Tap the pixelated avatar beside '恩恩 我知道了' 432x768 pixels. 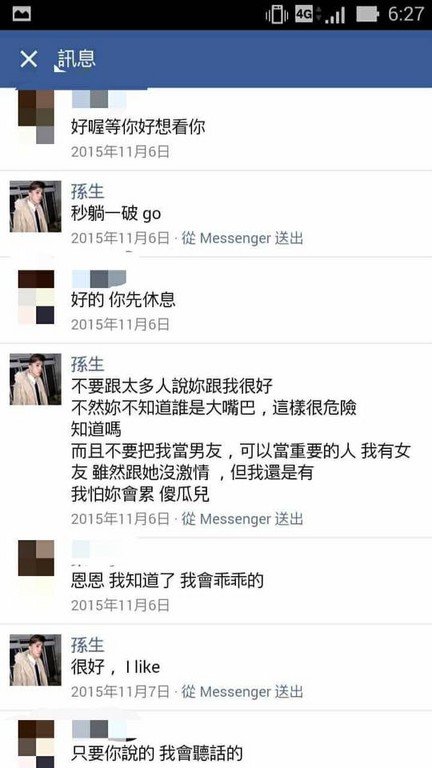tap(36, 558)
